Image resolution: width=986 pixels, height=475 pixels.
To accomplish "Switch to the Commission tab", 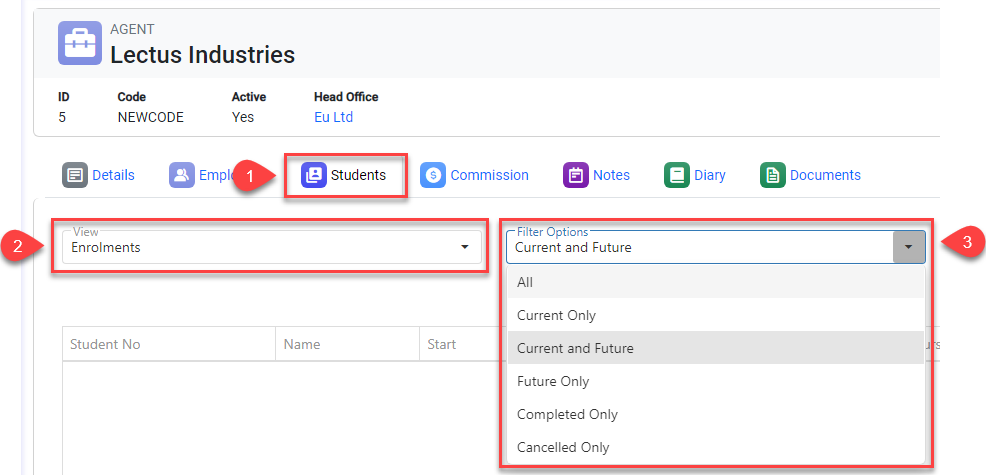I will point(489,175).
